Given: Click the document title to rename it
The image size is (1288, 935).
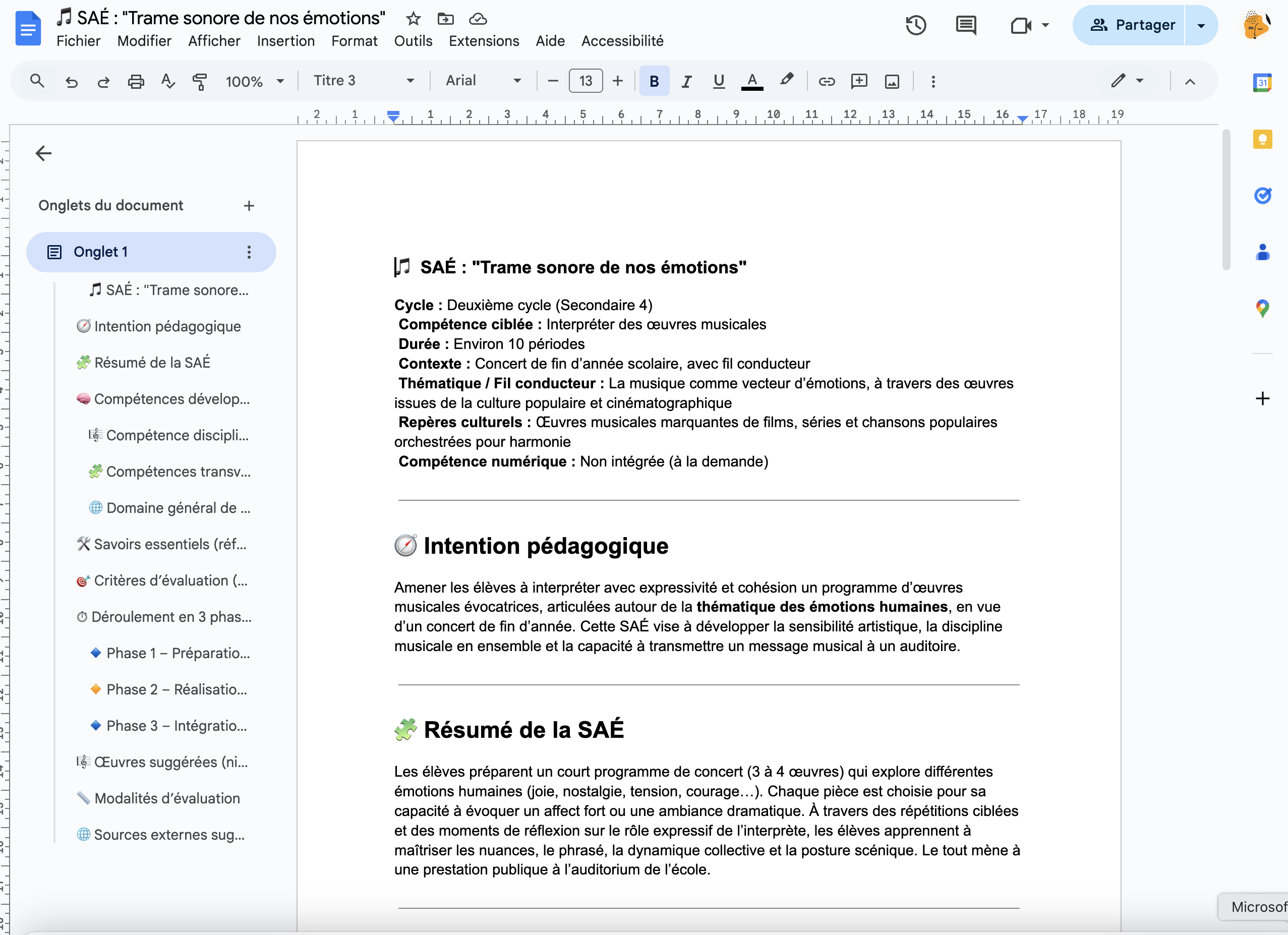Looking at the screenshot, I should point(221,18).
